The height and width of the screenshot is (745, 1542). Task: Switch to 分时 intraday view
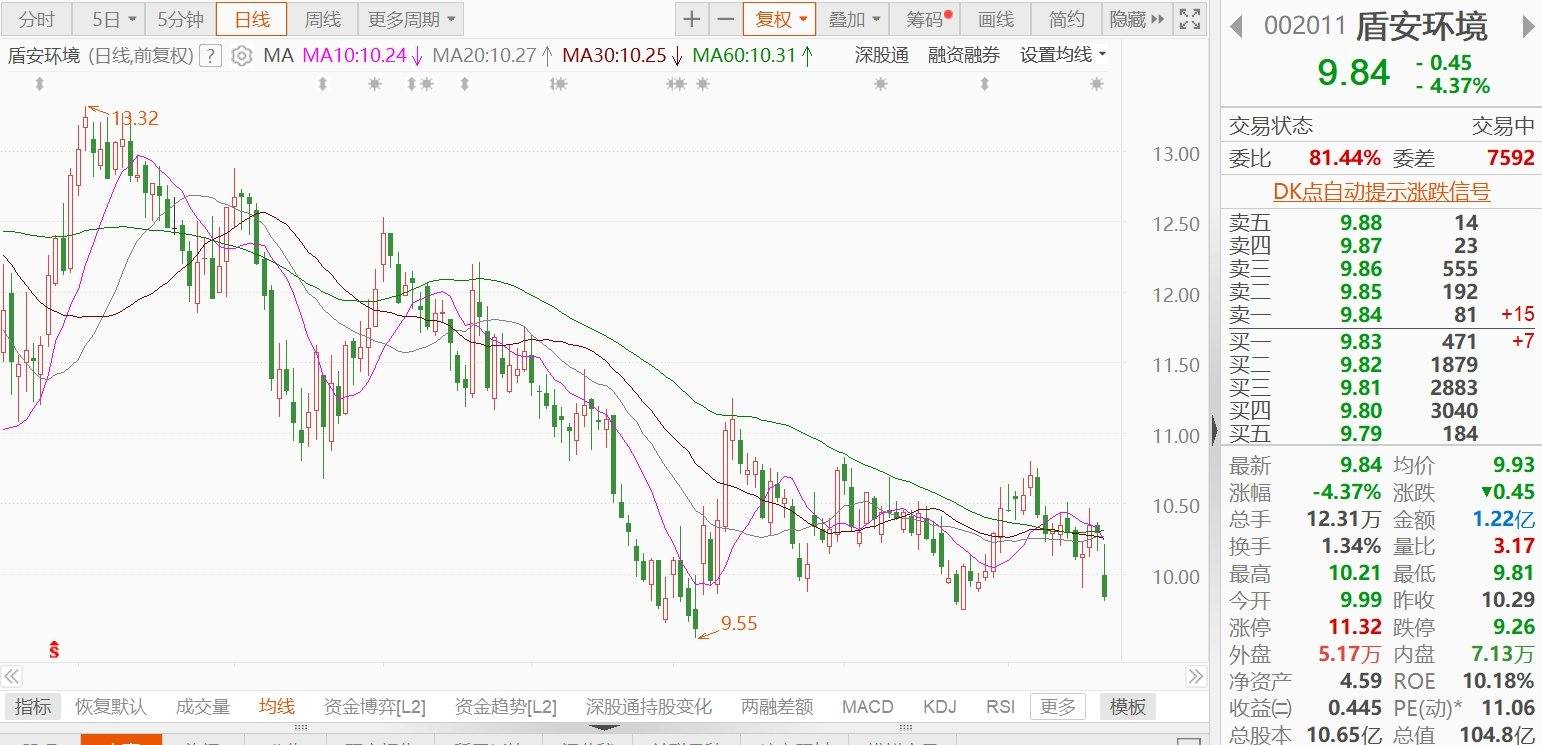pyautogui.click(x=37, y=19)
